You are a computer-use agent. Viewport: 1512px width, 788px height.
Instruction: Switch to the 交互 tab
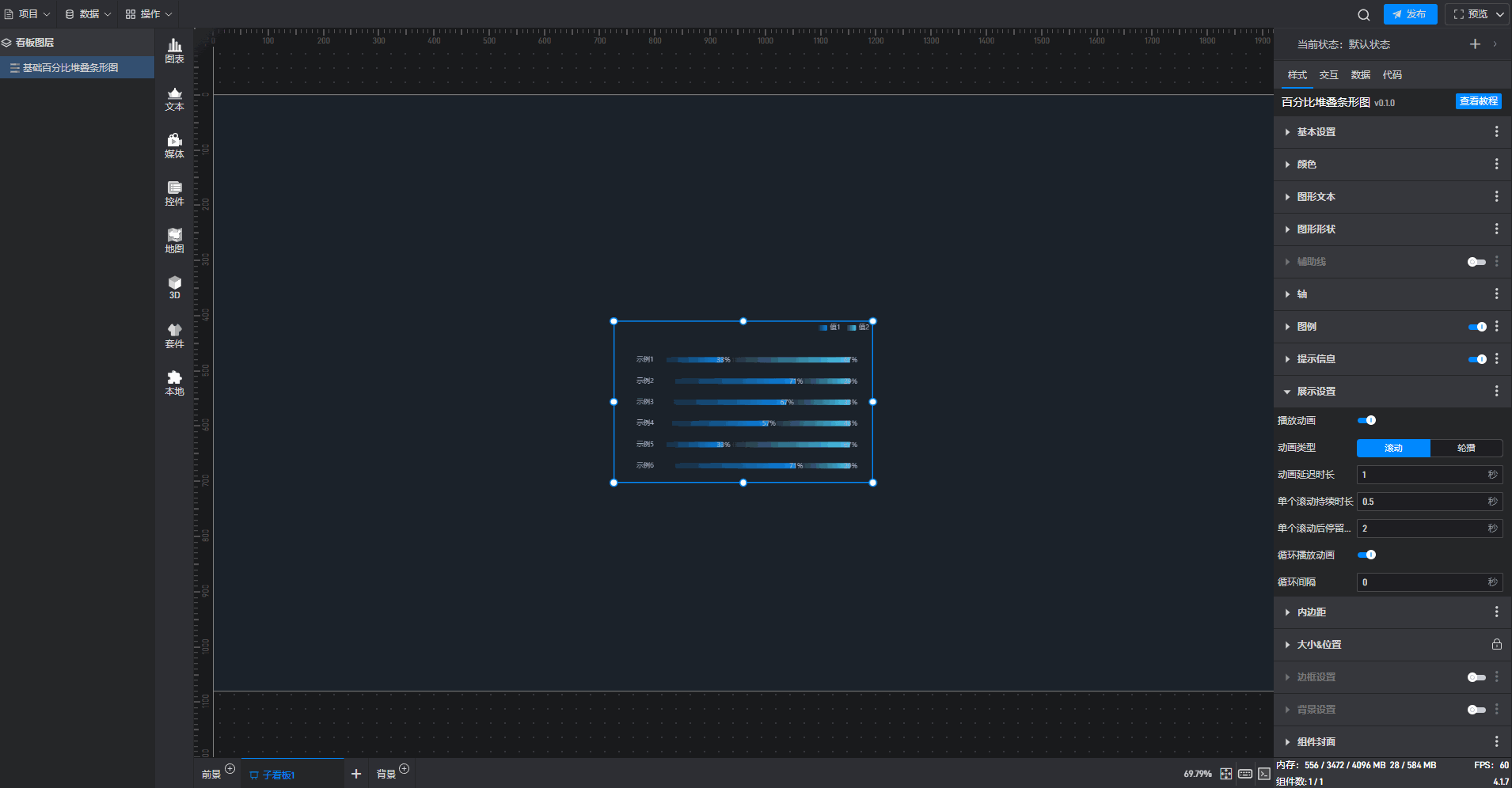tap(1328, 75)
